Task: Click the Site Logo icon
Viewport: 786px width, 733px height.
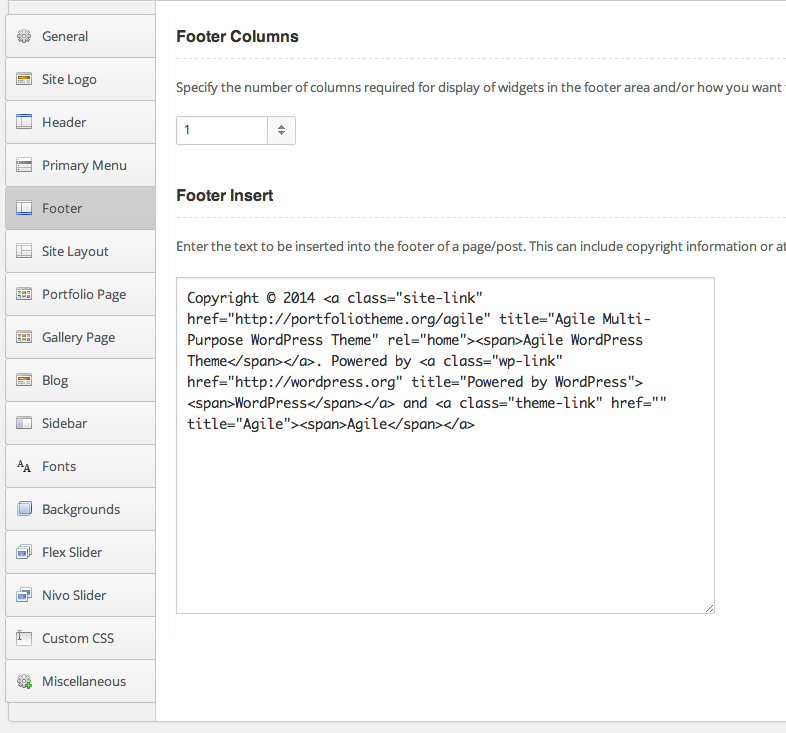Action: (x=24, y=79)
